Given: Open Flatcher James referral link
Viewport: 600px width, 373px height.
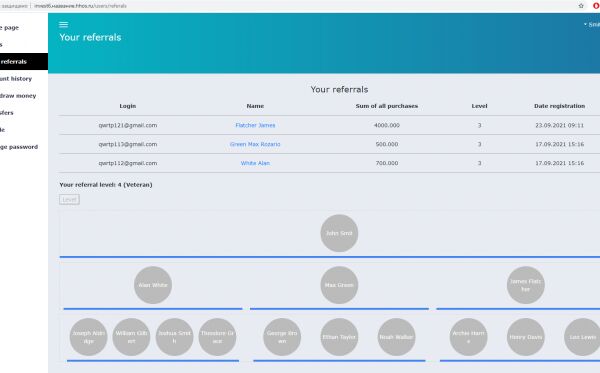Looking at the screenshot, I should [255, 125].
